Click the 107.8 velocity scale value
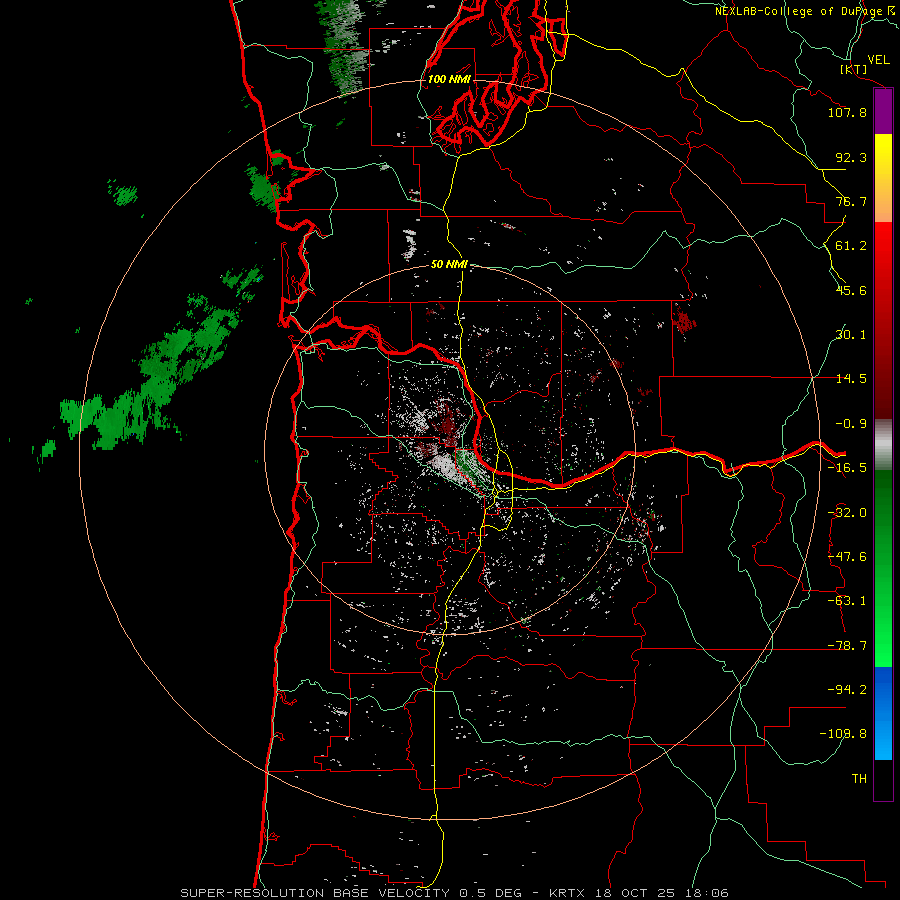Screen dimensions: 900x900 click(847, 112)
